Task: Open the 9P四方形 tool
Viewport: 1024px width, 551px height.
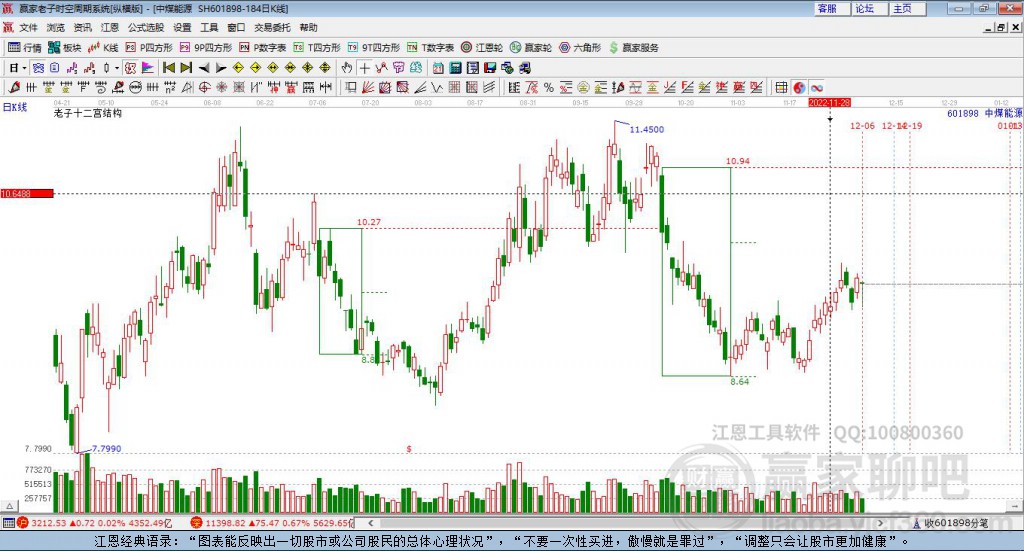Action: click(x=206, y=48)
